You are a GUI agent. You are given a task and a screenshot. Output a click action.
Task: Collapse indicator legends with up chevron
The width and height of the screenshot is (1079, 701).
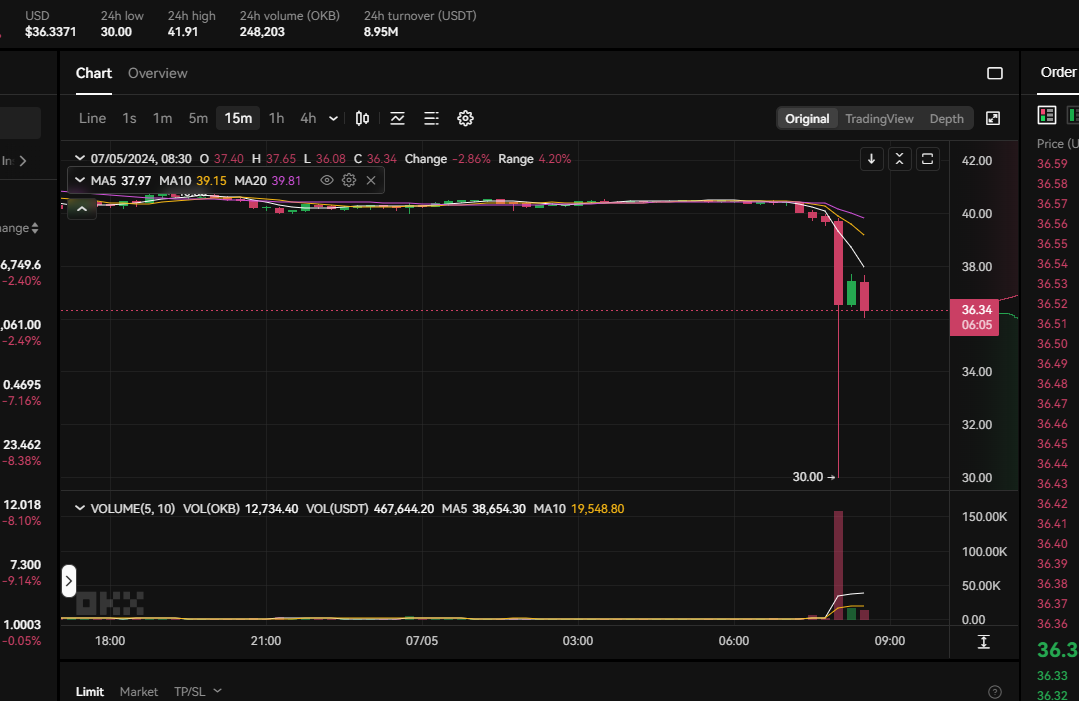pos(82,208)
